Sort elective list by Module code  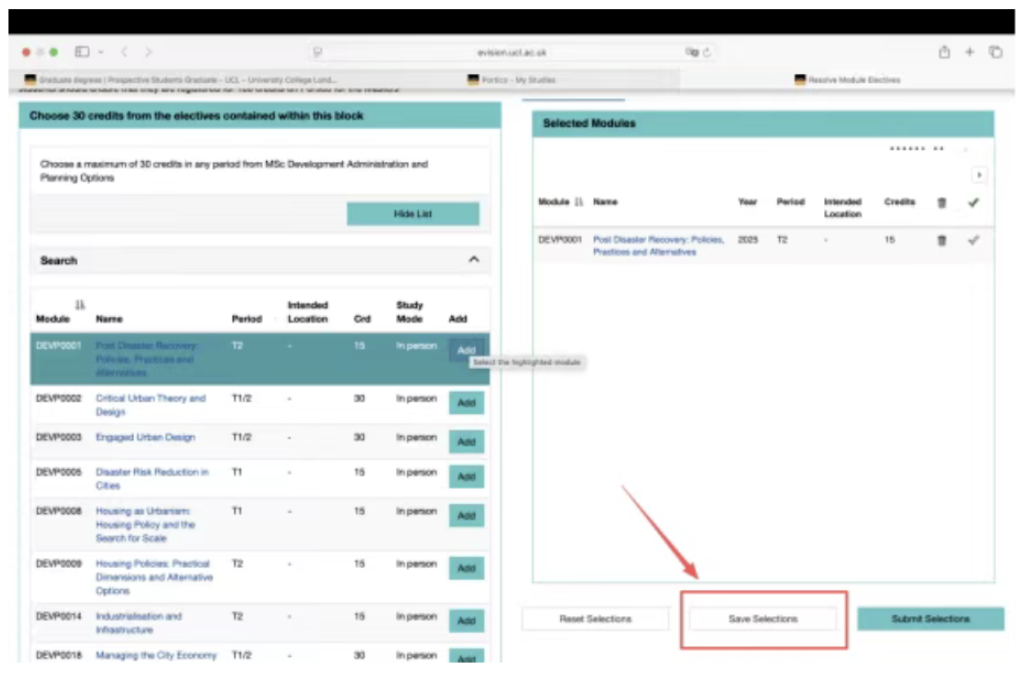[x=80, y=305]
